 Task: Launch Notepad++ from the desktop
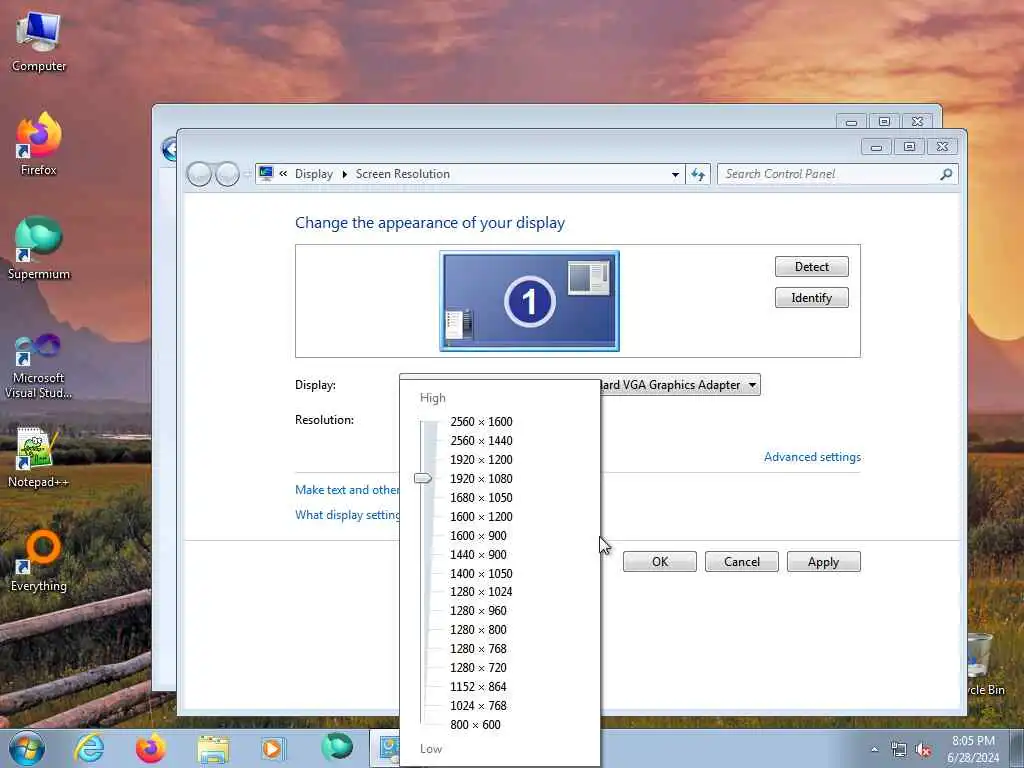coord(38,457)
